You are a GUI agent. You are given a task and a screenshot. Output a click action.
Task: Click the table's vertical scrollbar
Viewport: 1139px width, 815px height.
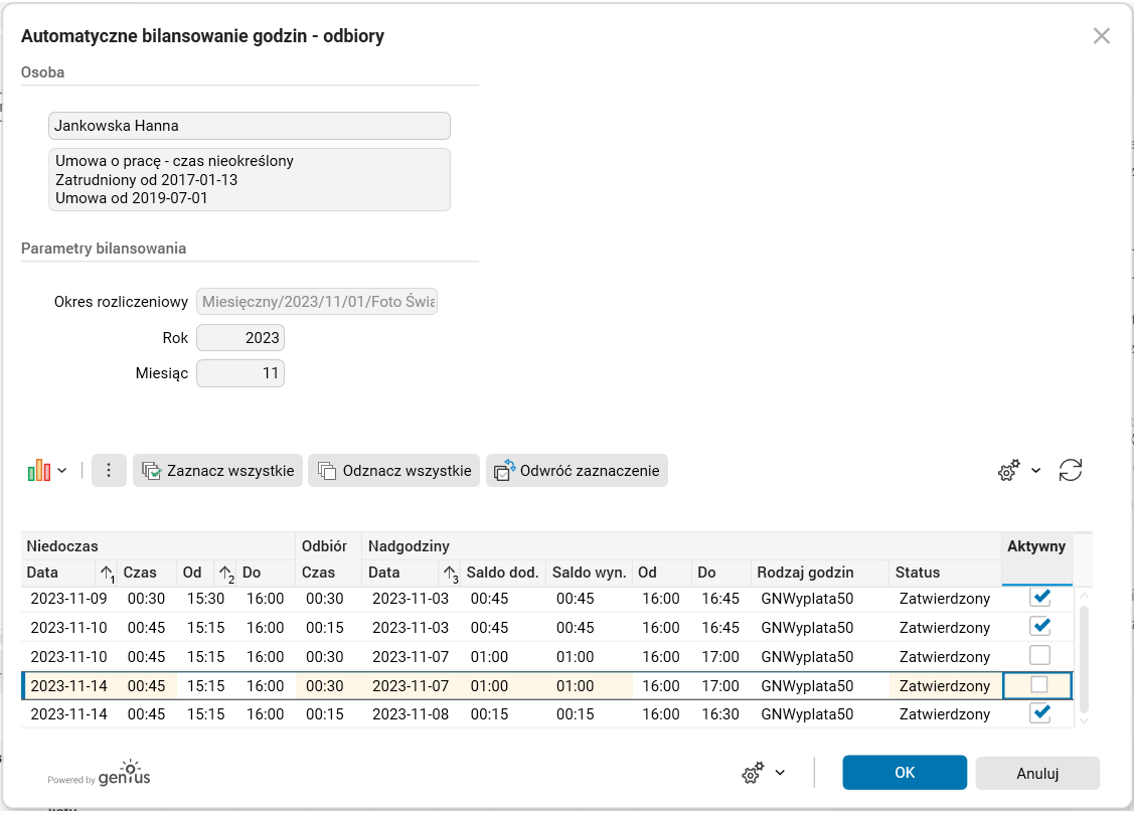point(1083,656)
